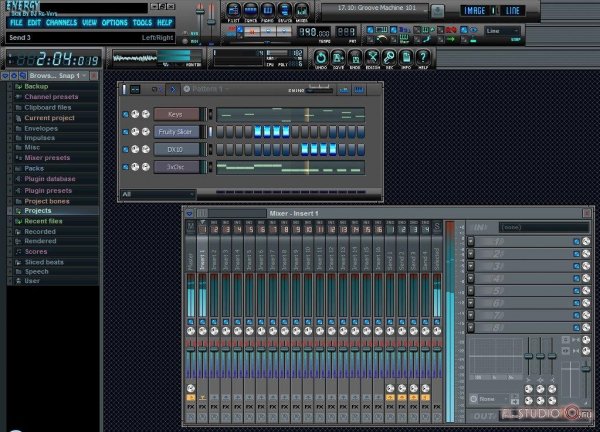The height and width of the screenshot is (432, 600).
Task: Open the EDIT menu
Action: coord(34,23)
